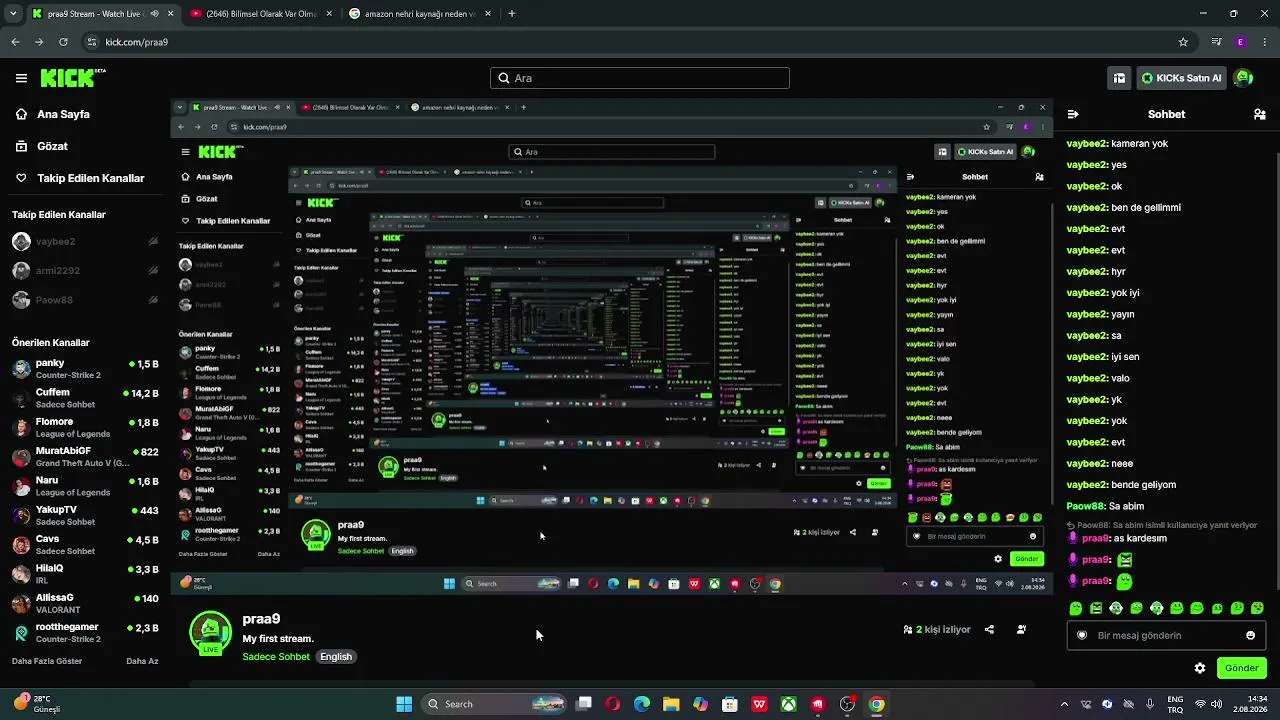
Task: Collapse the list with the main sidebar's Daha Az
Action: pyautogui.click(x=142, y=661)
